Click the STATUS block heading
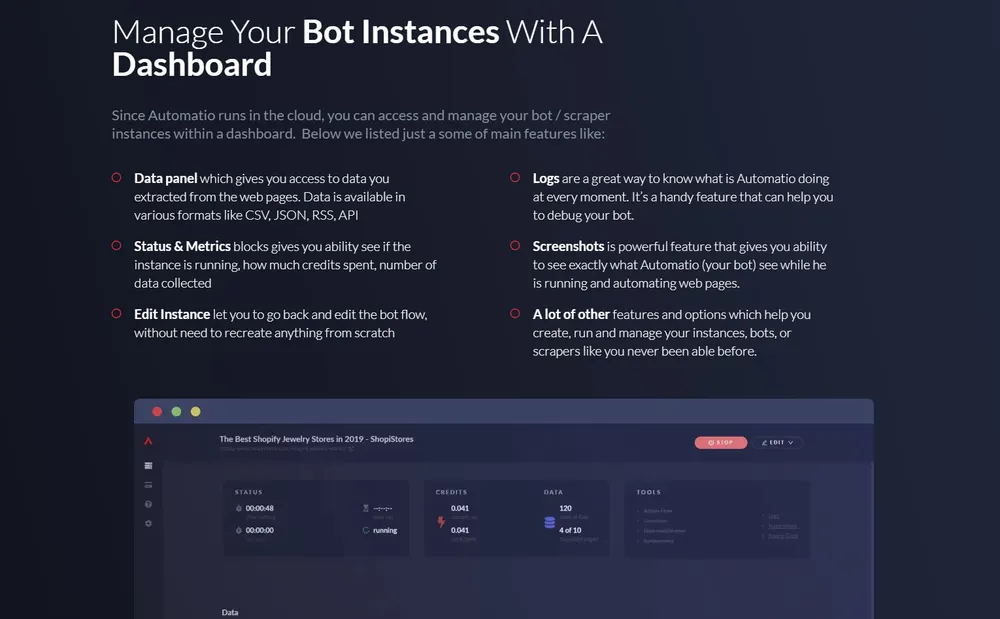 click(249, 492)
